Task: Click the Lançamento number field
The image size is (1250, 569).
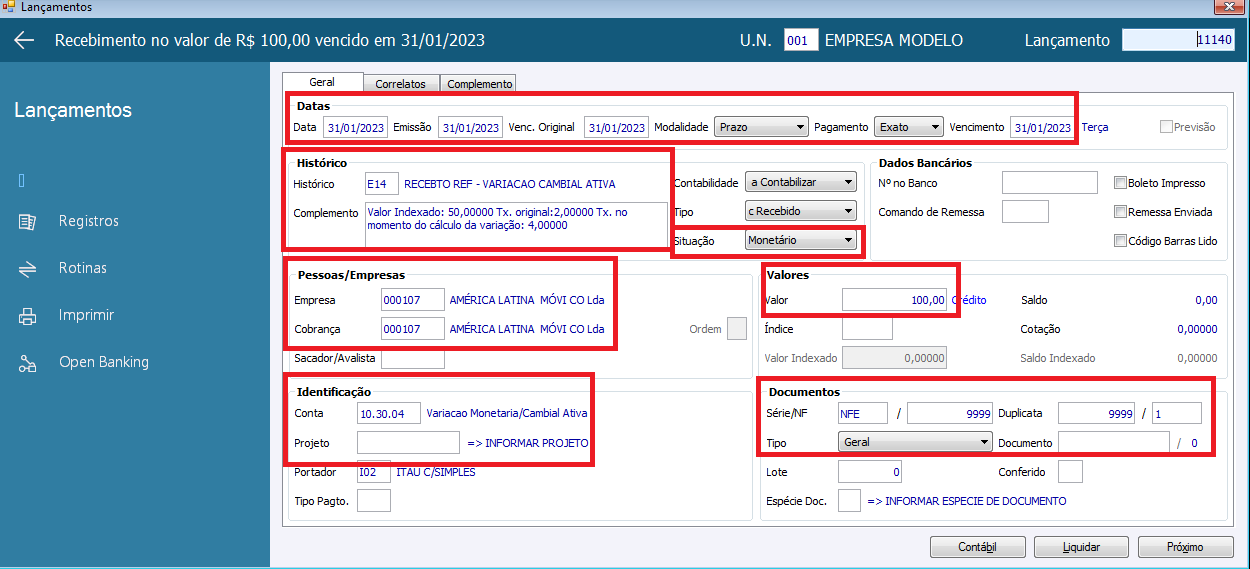Action: [x=1178, y=40]
